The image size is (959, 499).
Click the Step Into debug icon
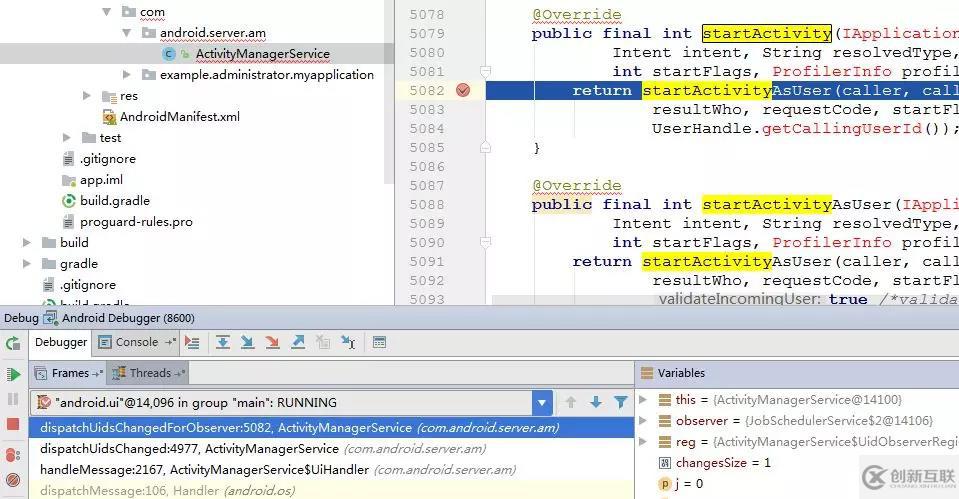(247, 342)
